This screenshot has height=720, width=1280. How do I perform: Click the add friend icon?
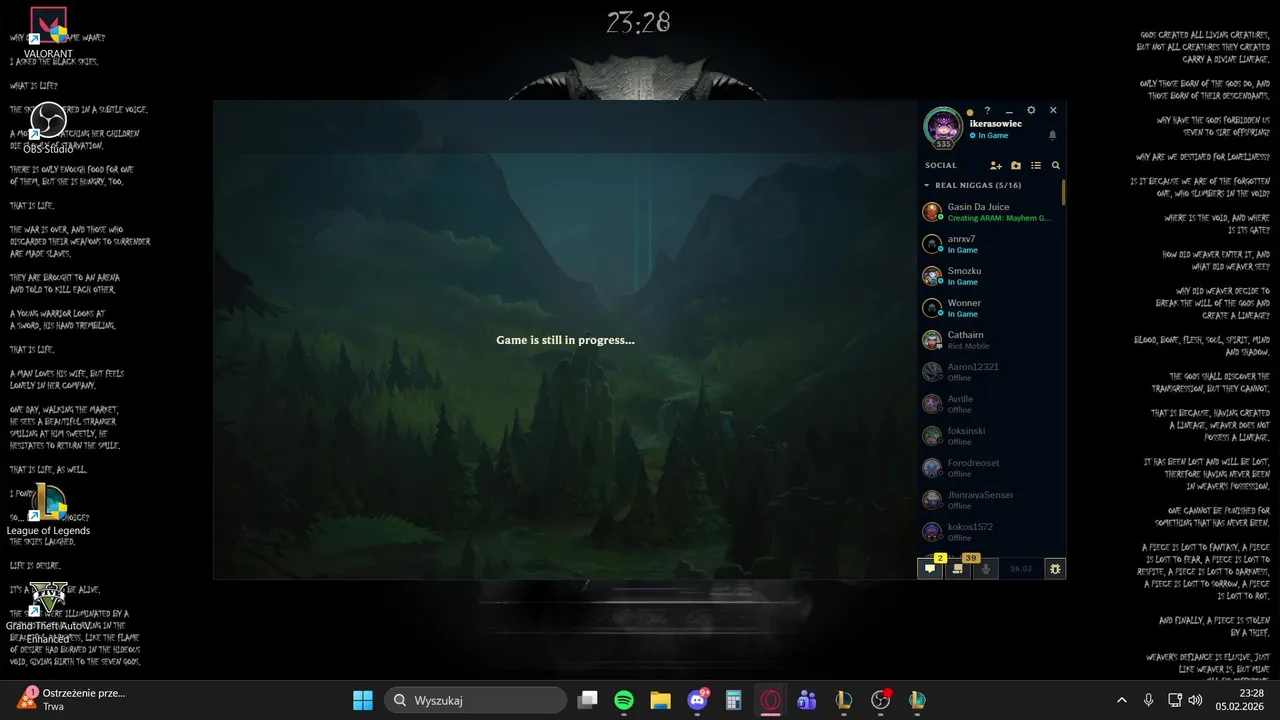point(996,165)
